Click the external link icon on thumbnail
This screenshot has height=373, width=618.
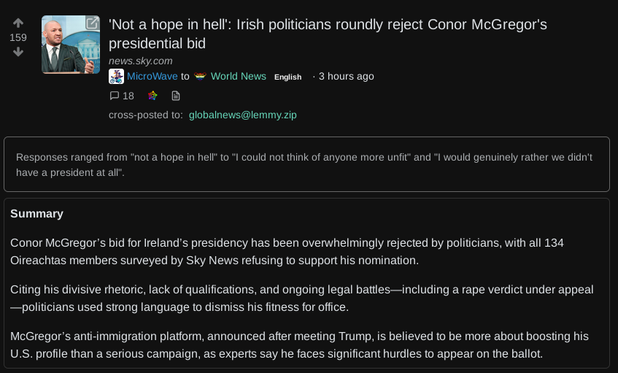(92, 23)
